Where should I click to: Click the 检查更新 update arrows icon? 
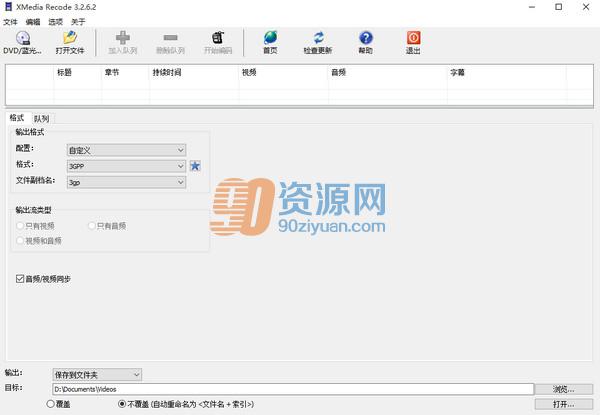(x=318, y=37)
